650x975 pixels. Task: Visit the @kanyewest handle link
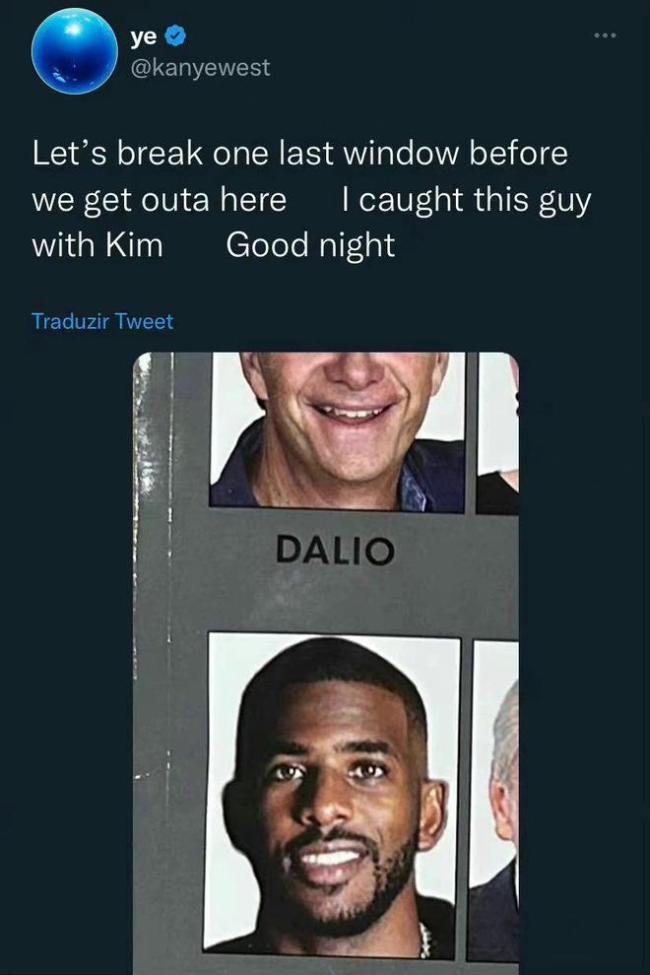pos(200,67)
